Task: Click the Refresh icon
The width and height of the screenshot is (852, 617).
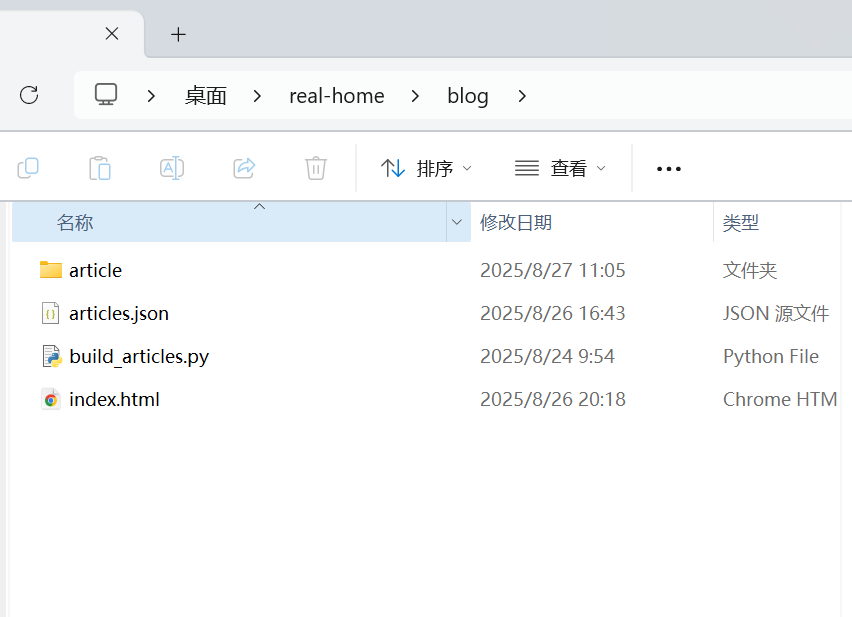Action: 29,95
